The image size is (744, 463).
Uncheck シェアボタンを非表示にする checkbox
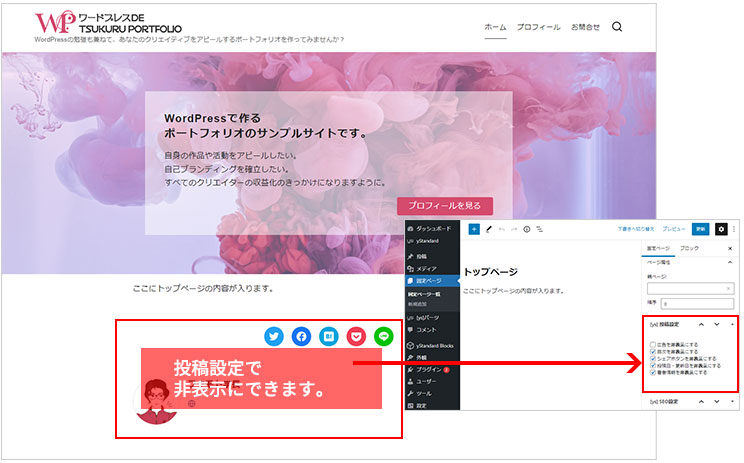pyautogui.click(x=653, y=359)
